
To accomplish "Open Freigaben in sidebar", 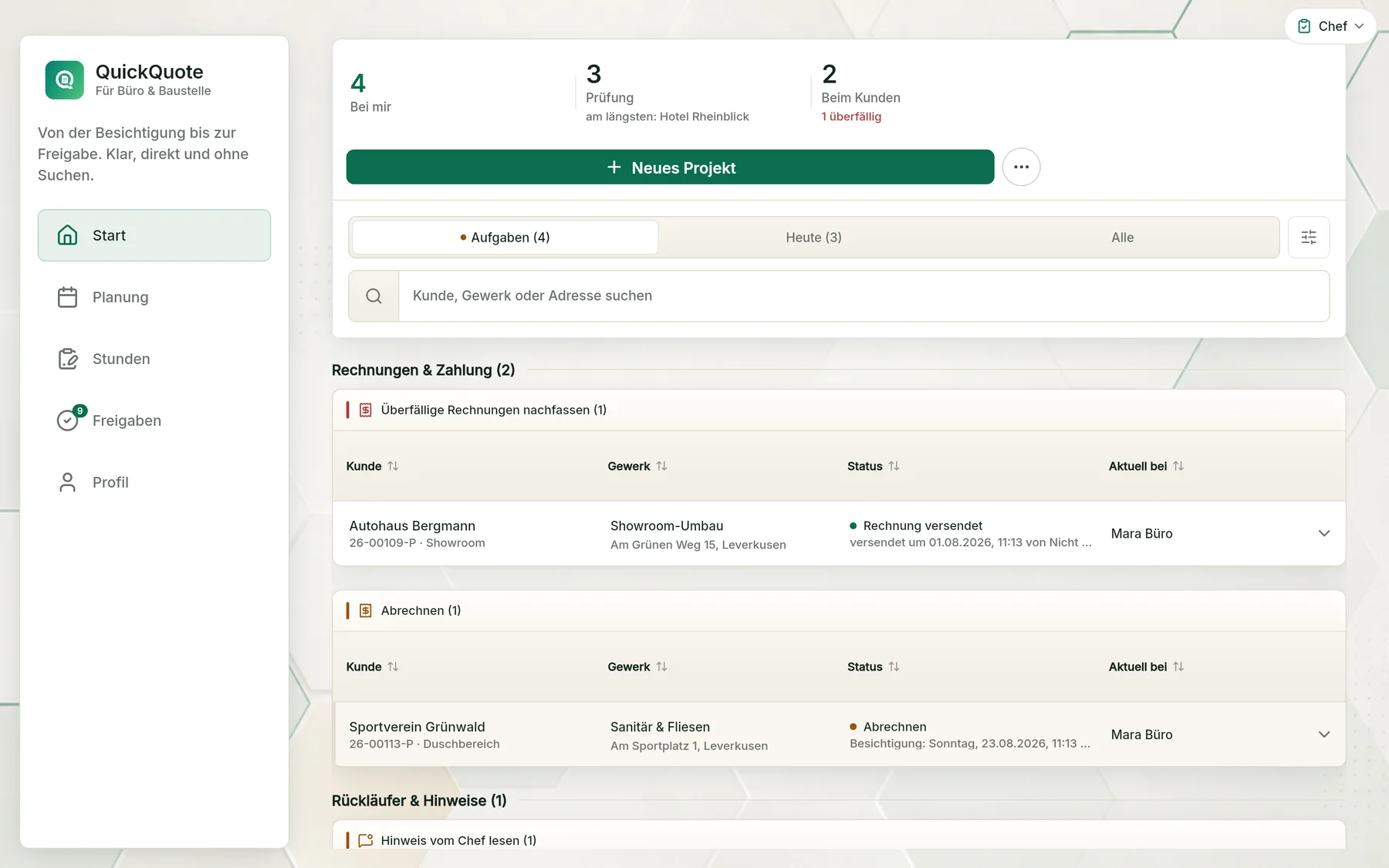I will [154, 420].
